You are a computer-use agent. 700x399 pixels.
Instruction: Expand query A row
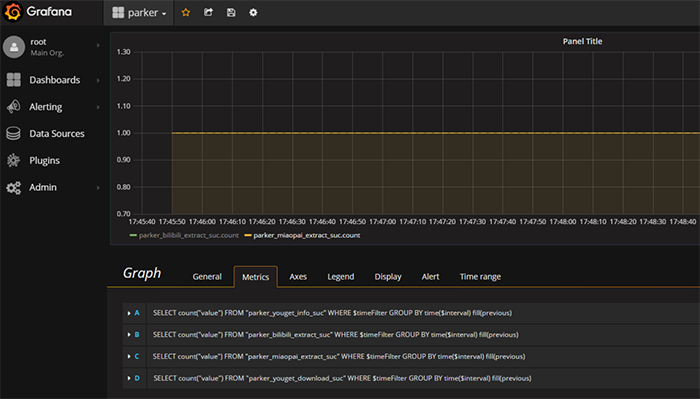tap(129, 313)
